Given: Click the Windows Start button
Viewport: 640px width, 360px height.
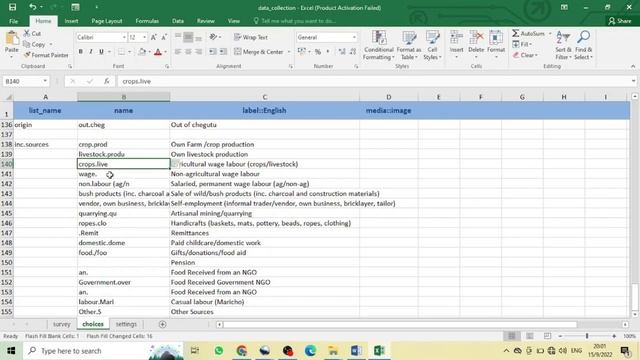Looking at the screenshot, I should 11,351.
